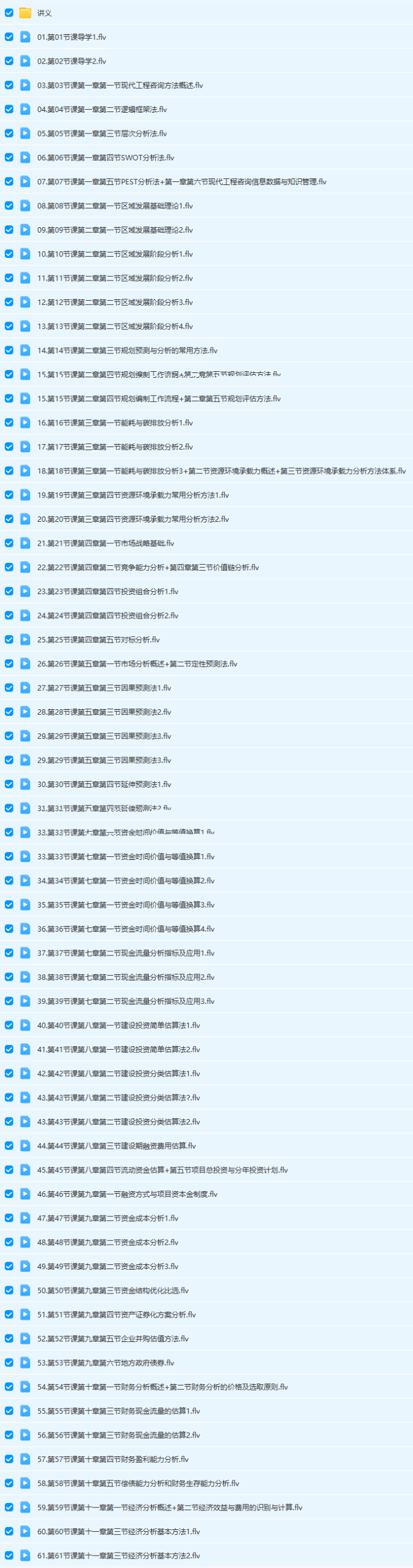The image size is (413, 1568).
Task: Click video icon for 01.第01节课导学1.flv
Action: click(x=25, y=37)
